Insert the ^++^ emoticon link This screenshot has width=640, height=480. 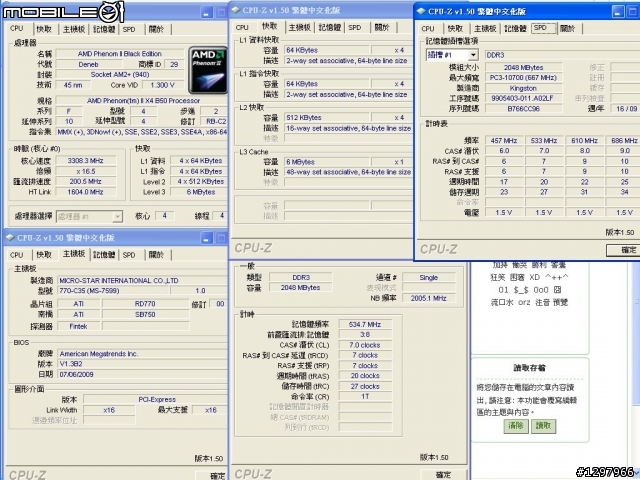pos(557,278)
